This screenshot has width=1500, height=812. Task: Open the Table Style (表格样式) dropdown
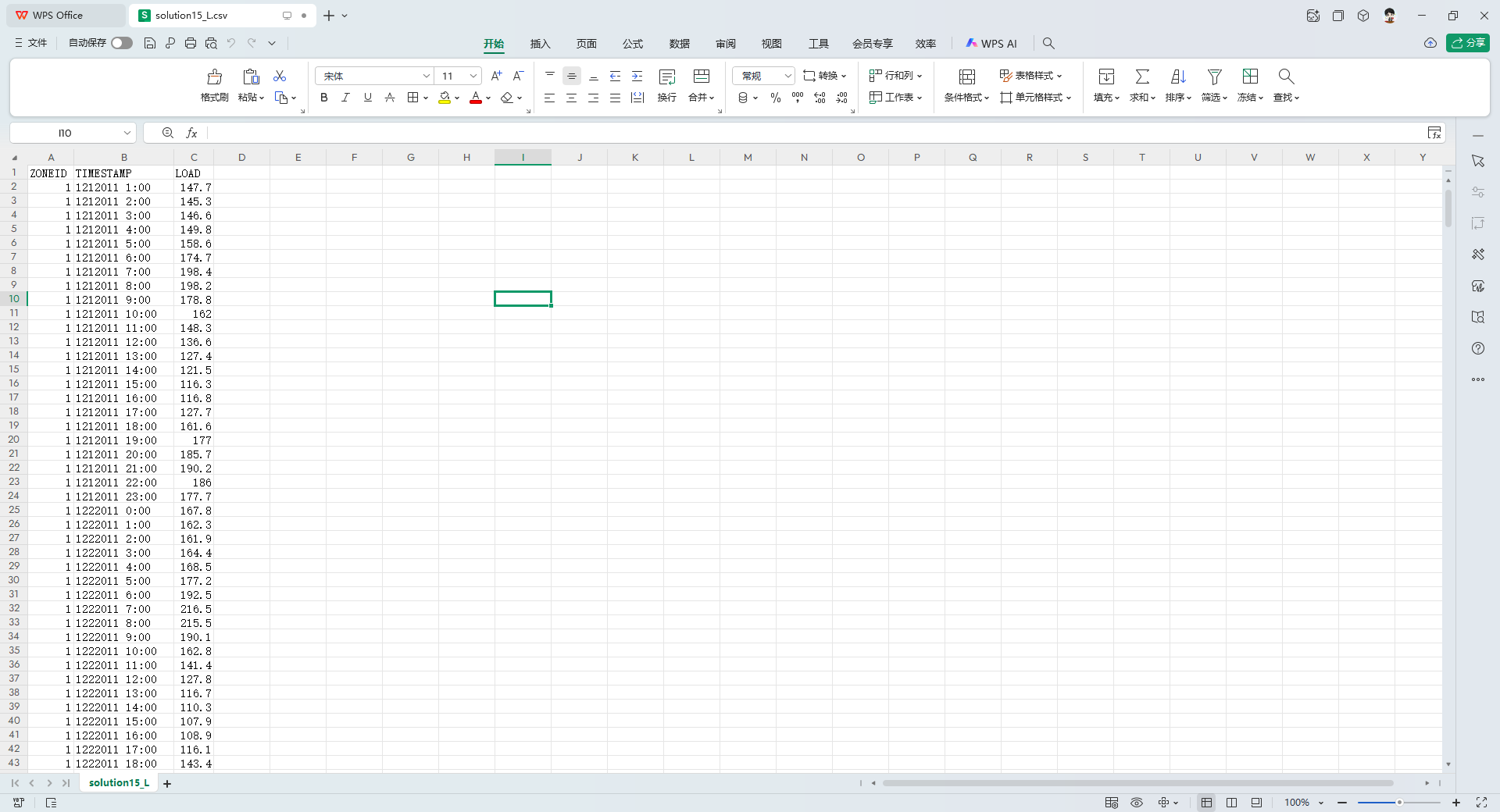click(x=1031, y=76)
